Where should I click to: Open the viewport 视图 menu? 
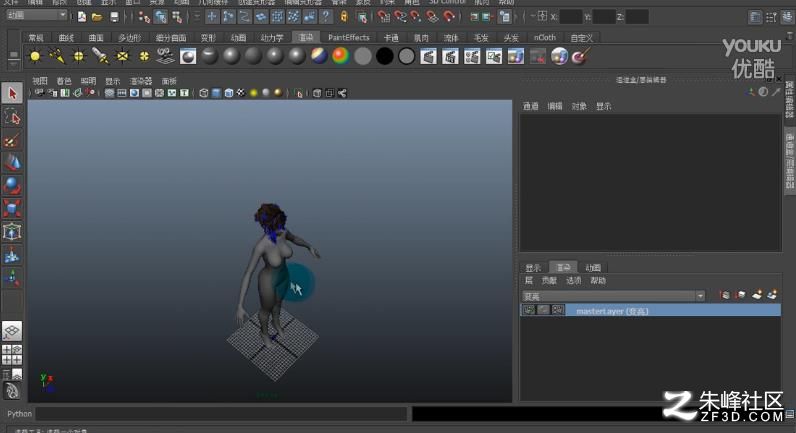(x=40, y=81)
